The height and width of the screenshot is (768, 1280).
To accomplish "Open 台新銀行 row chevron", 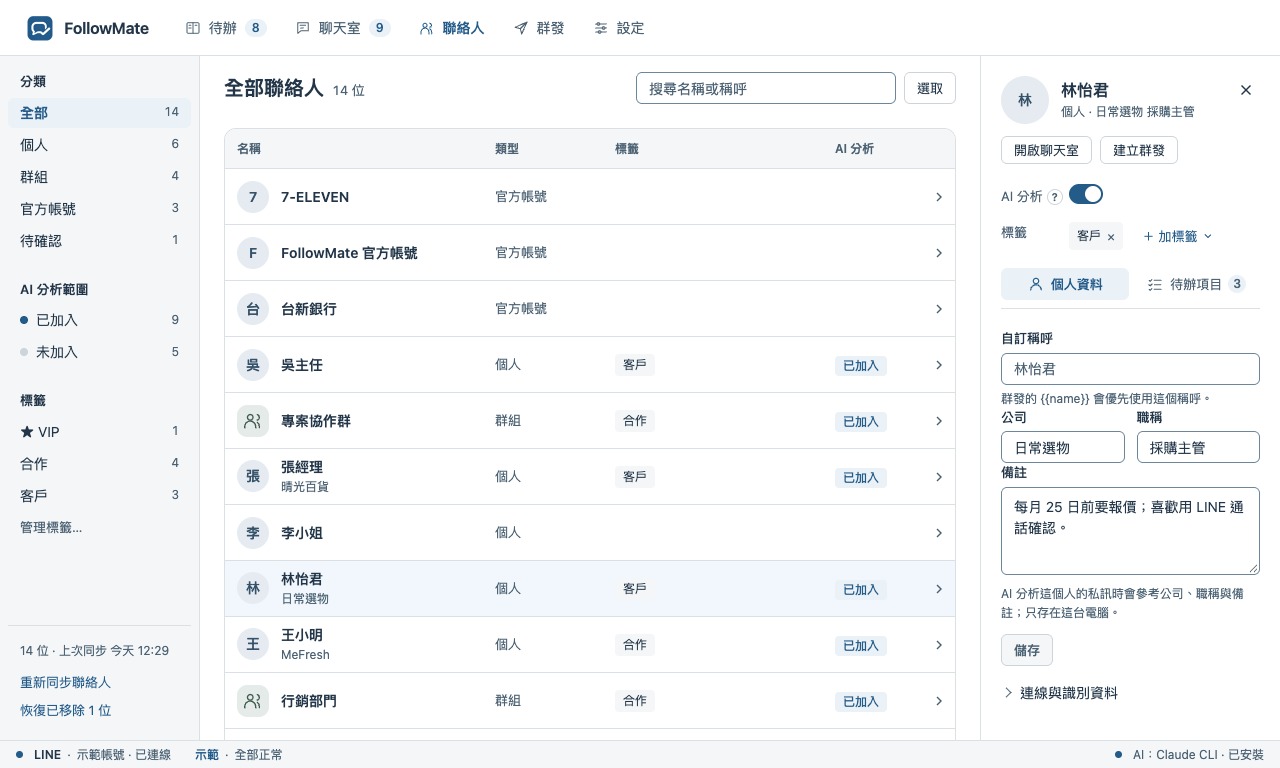I will pos(939,309).
